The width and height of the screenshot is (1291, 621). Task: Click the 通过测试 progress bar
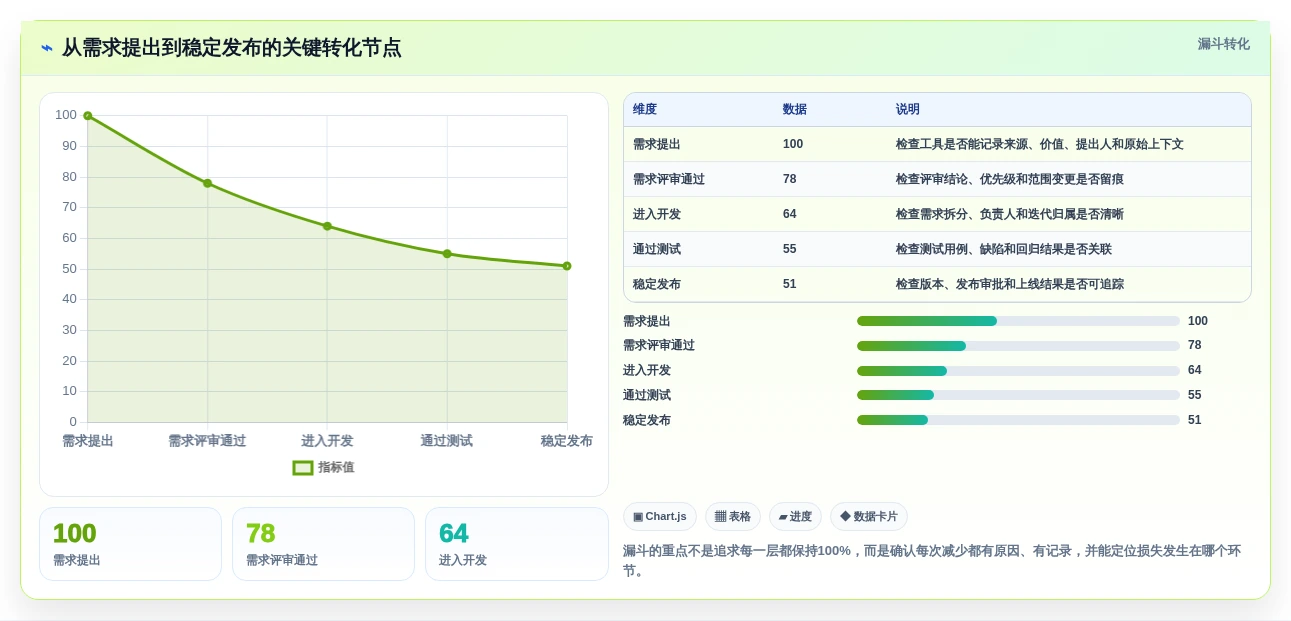1018,395
